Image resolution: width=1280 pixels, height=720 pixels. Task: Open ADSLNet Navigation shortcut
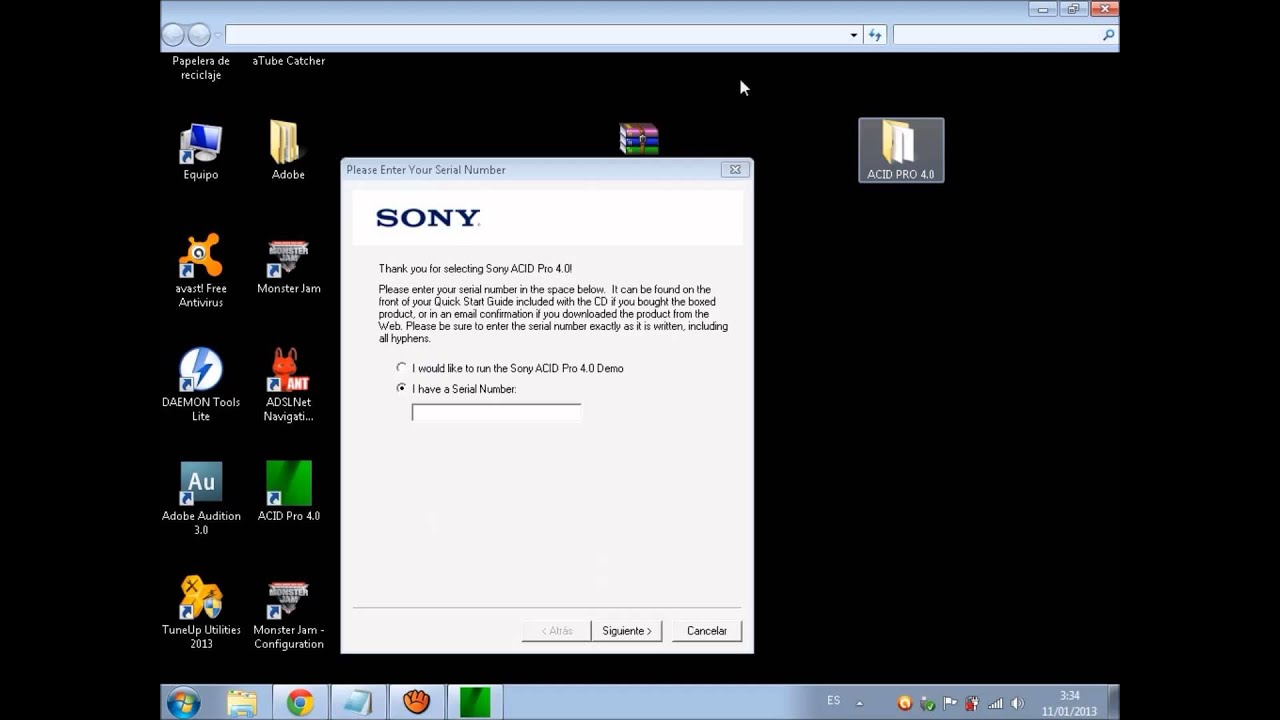[288, 384]
